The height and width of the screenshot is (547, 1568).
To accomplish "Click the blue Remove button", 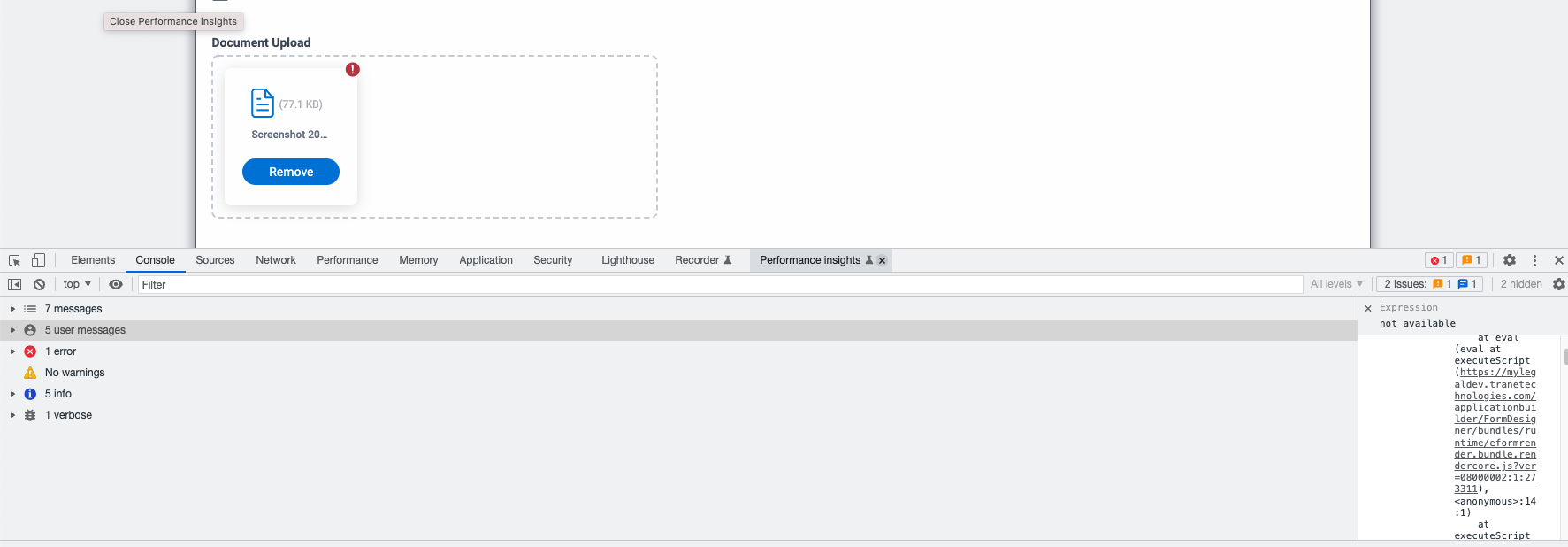I will point(291,172).
